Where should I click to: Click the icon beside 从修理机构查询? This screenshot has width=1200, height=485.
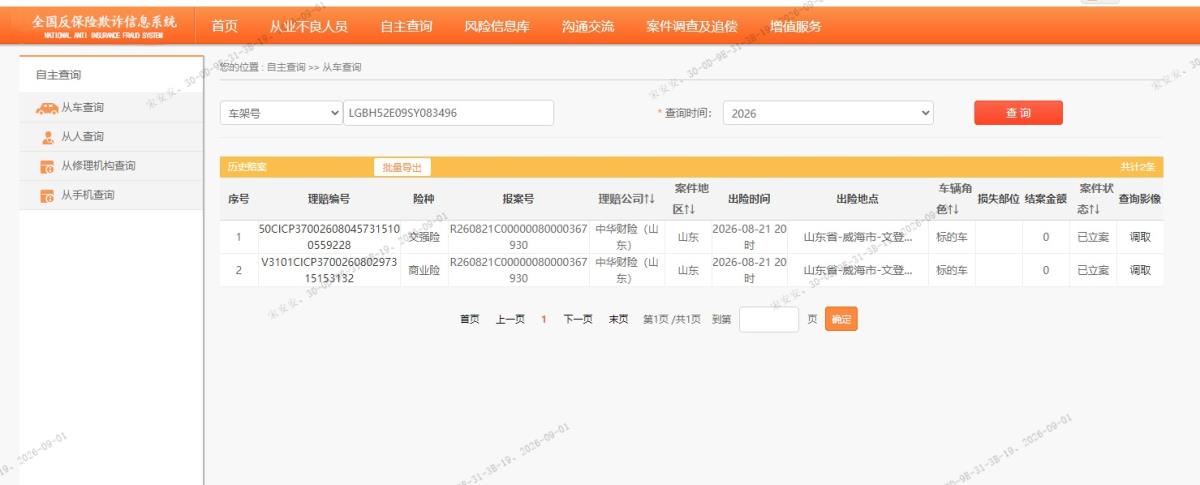pyautogui.click(x=47, y=166)
